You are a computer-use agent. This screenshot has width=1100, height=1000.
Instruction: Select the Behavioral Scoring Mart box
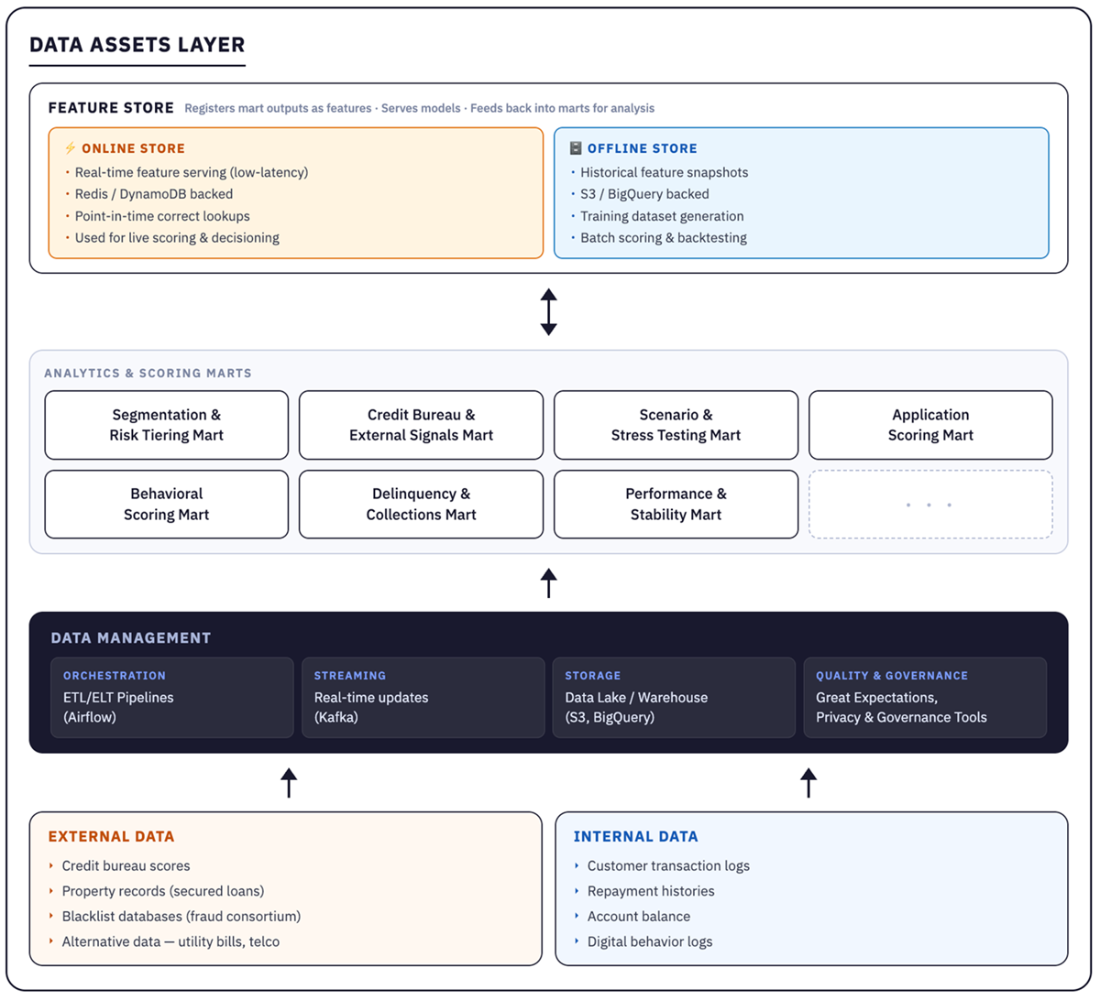[x=167, y=504]
